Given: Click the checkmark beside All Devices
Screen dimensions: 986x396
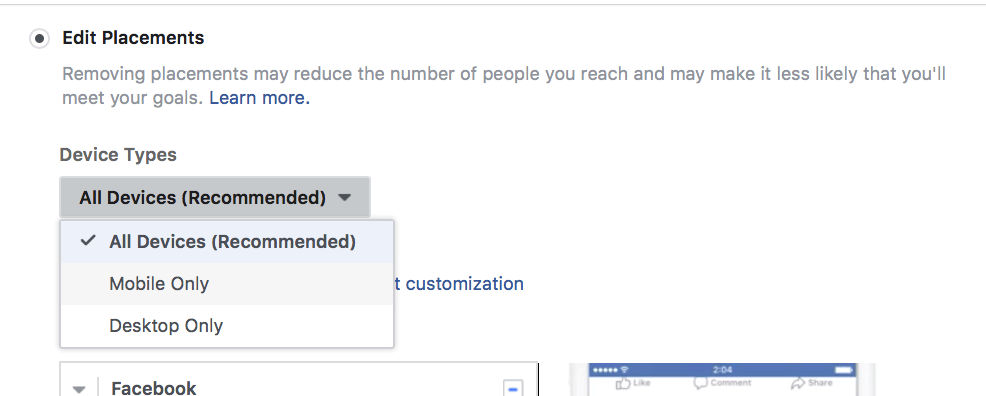Looking at the screenshot, I should coord(89,241).
